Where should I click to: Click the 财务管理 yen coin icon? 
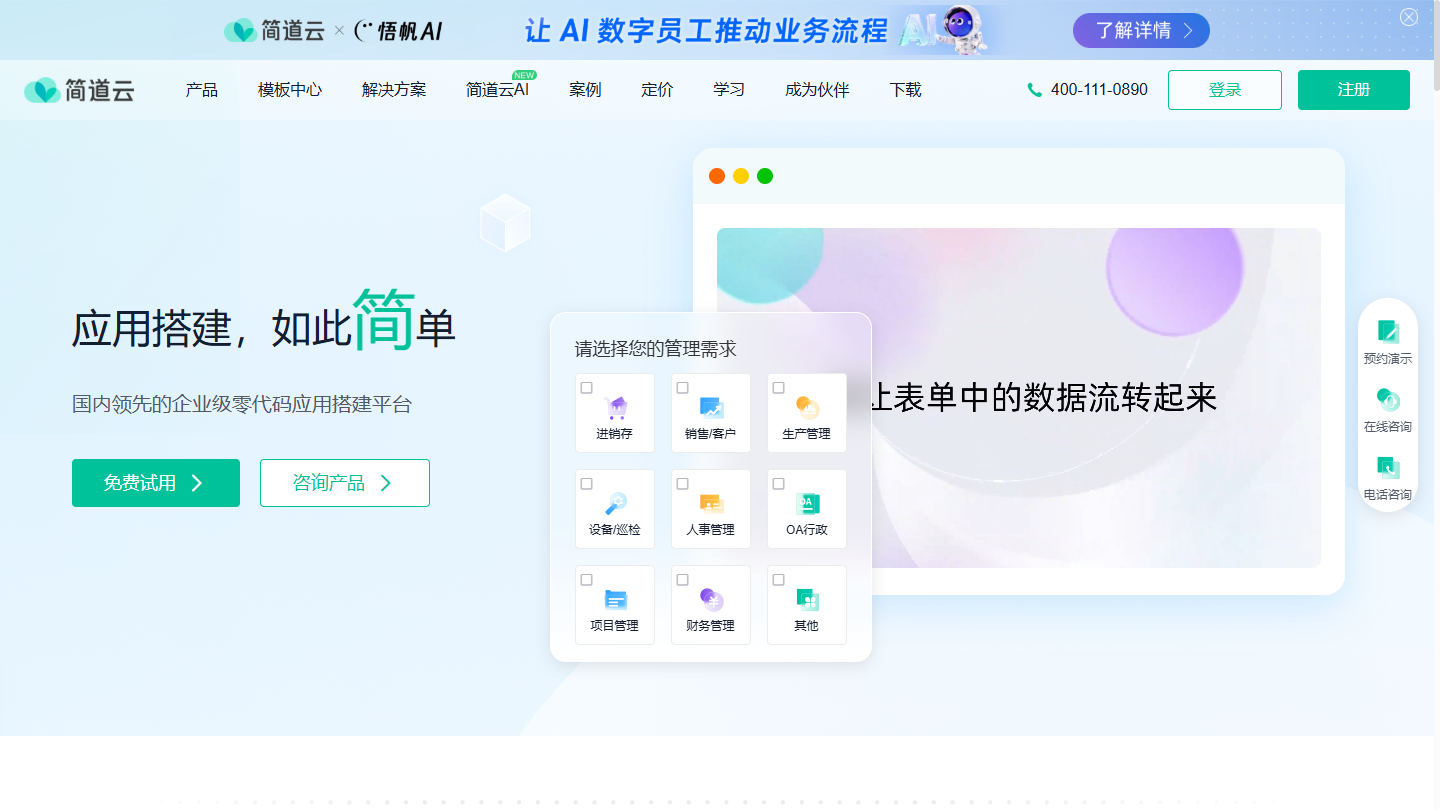coord(711,599)
